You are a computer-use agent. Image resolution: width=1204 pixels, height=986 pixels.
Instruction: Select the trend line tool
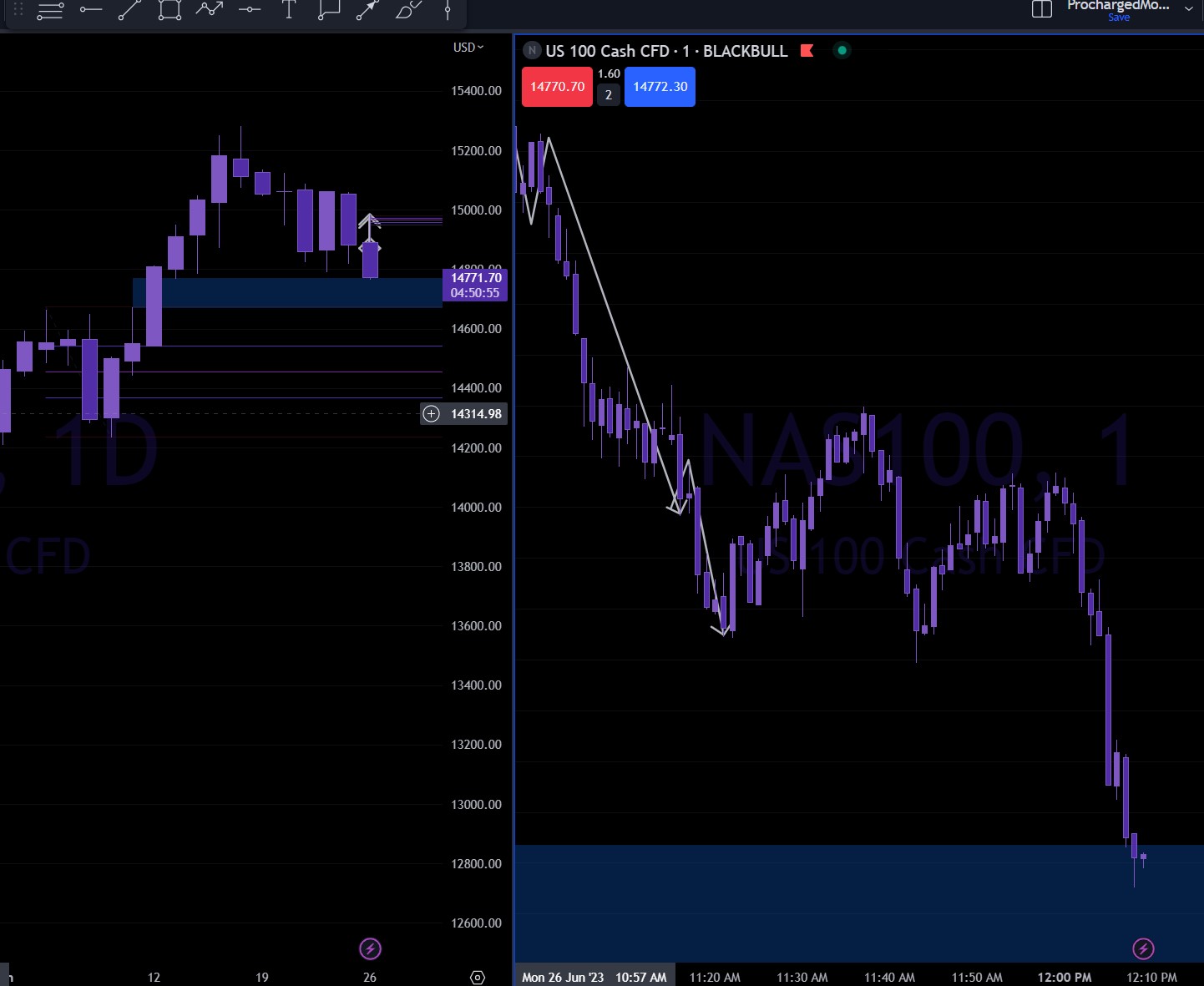coord(129,10)
